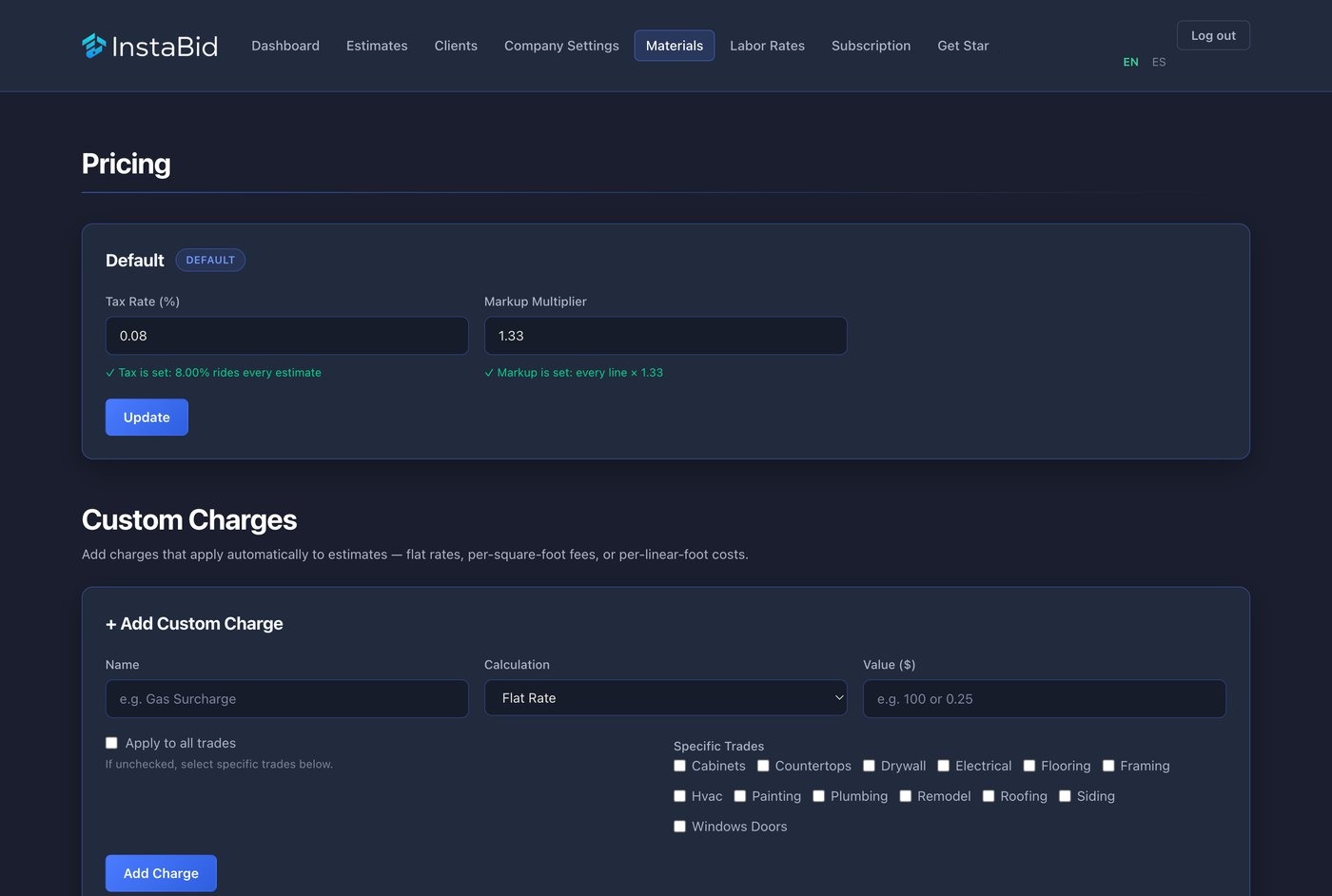1332x896 pixels.
Task: Click 'If unchecked, select specific trades' hint
Action: 219,765
